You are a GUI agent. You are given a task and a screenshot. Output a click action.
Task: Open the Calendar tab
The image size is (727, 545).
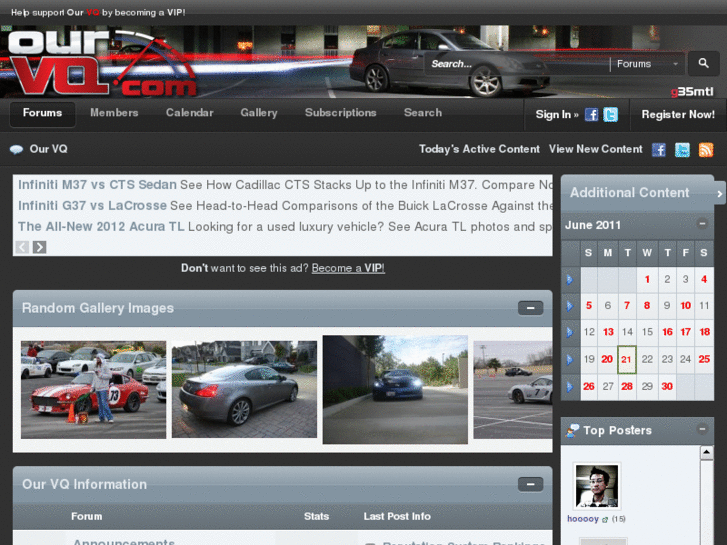point(190,113)
